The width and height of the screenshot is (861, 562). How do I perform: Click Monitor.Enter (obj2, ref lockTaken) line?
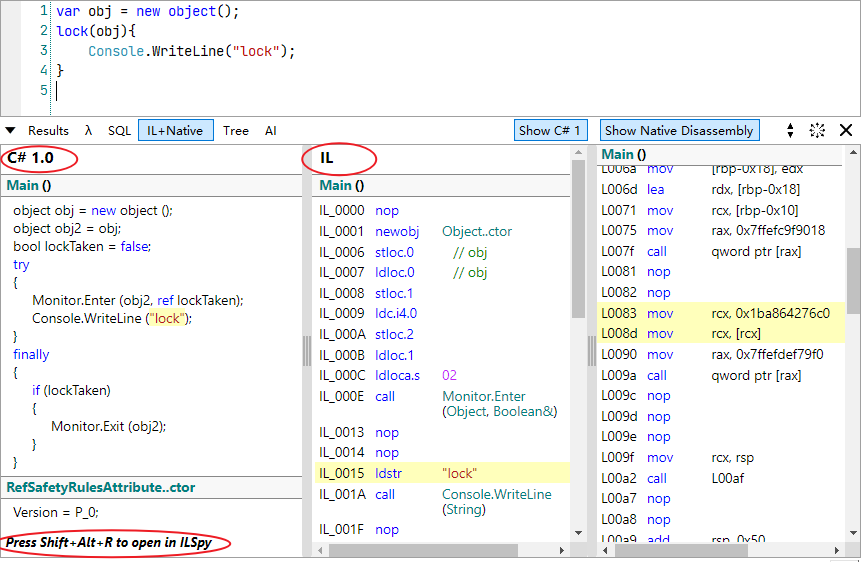[138, 301]
